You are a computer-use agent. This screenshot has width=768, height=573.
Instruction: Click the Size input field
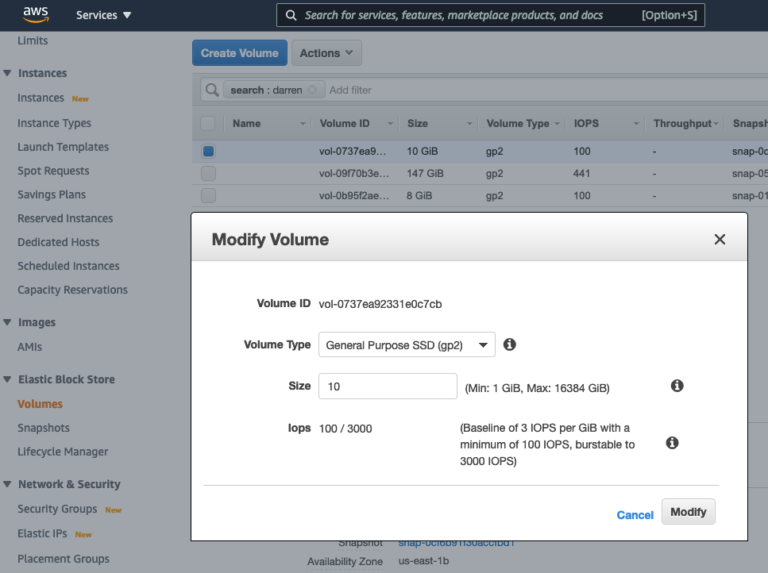388,387
